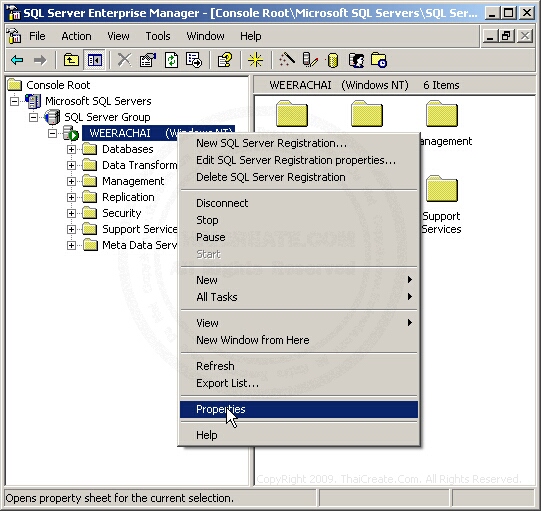Collapse the WEERACHAI server node
The height and width of the screenshot is (511, 541).
(52, 133)
